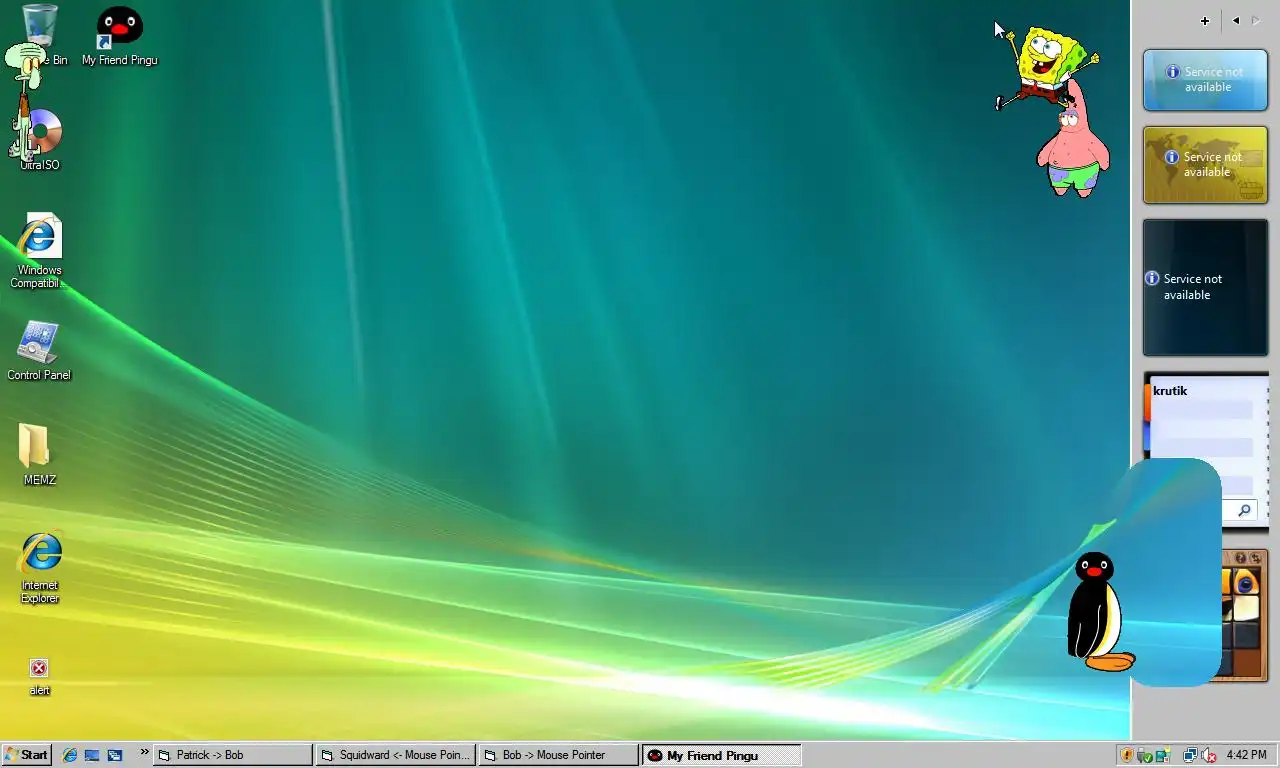
Task: Click the gold world map gadget
Action: (1205, 165)
